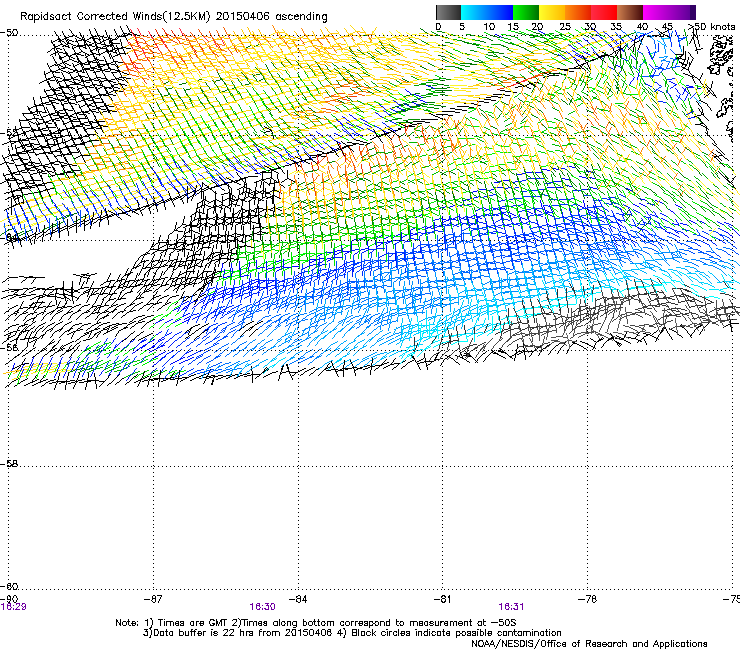The width and height of the screenshot is (740, 650).
Task: Click the '20' label under the legend
Action: (537, 27)
